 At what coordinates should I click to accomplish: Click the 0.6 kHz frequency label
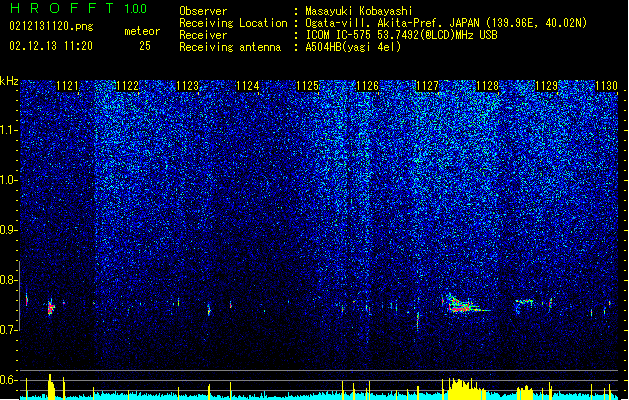[9, 380]
